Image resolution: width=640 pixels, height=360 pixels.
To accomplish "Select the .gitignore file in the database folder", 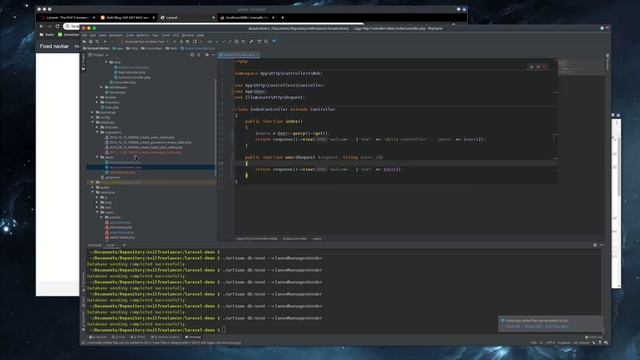I will click(110, 177).
